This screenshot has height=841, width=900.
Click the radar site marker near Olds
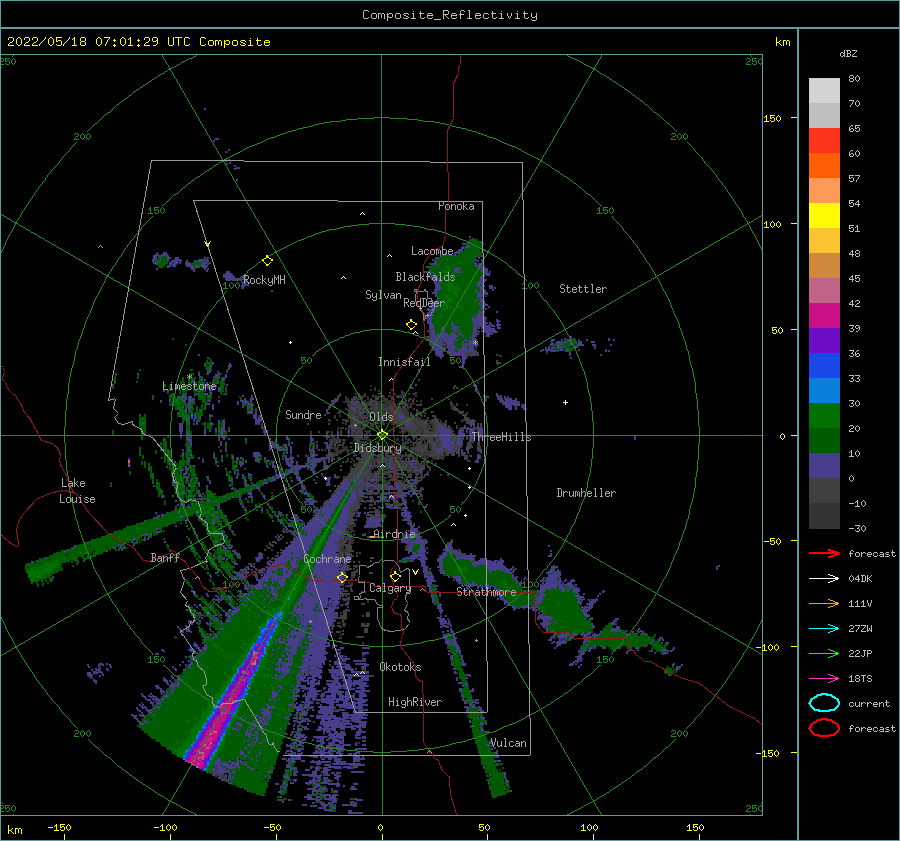tap(382, 435)
